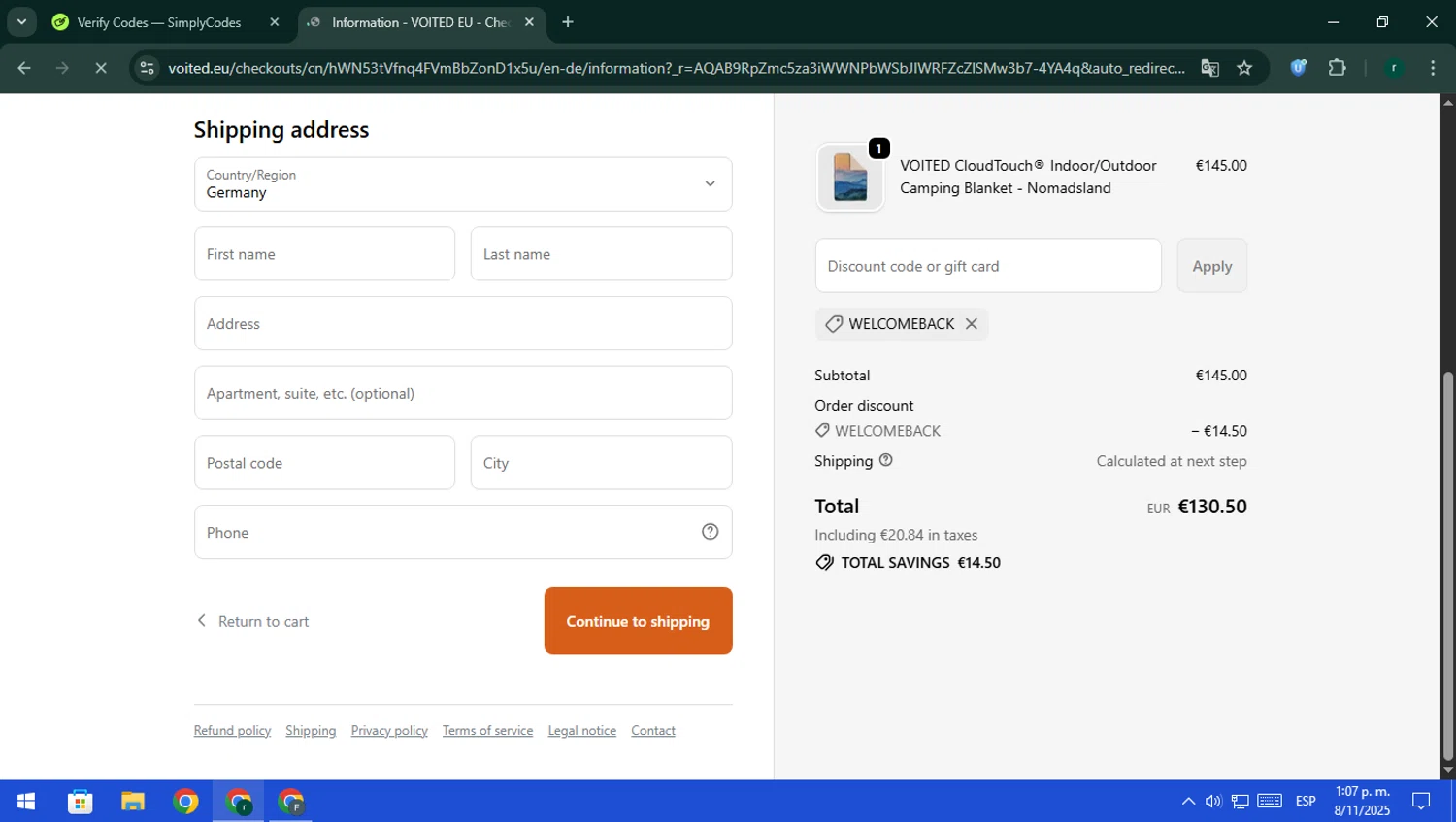Click the Discount code or gift card field
Screen dimensions: 1456x822
pyautogui.click(x=988, y=266)
